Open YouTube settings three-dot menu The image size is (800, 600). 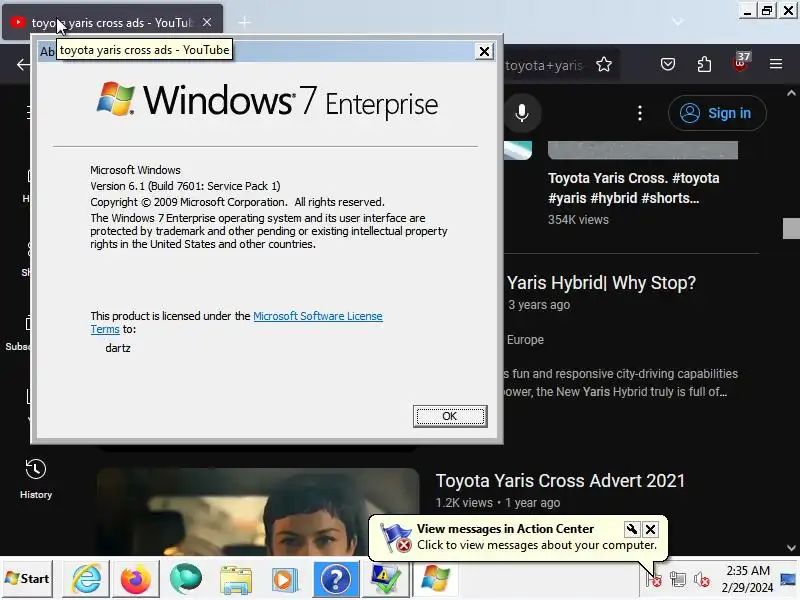(640, 113)
